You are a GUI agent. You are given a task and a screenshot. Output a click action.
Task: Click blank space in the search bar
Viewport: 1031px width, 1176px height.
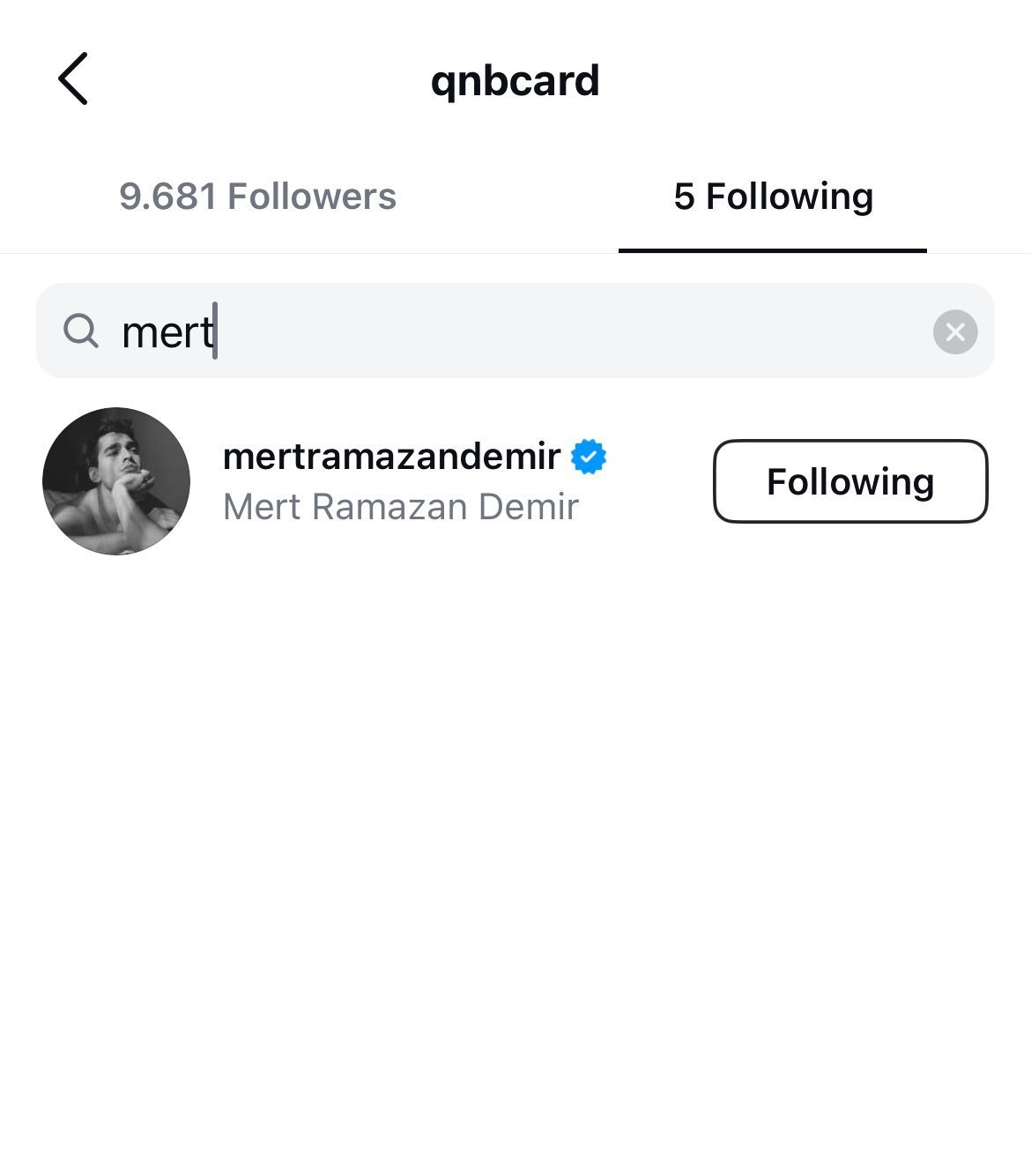point(573,332)
